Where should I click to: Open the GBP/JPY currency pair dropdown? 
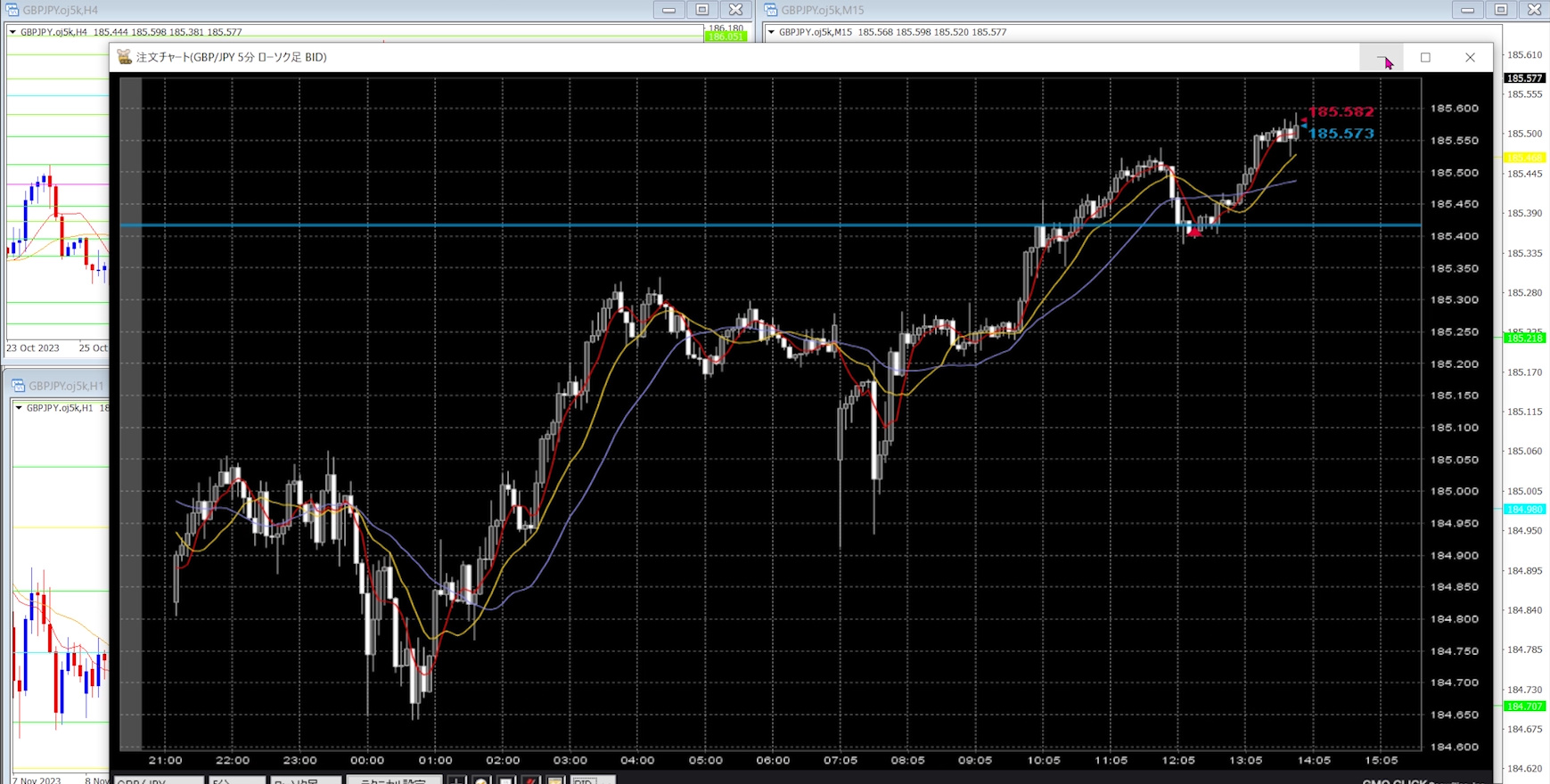tap(159, 780)
